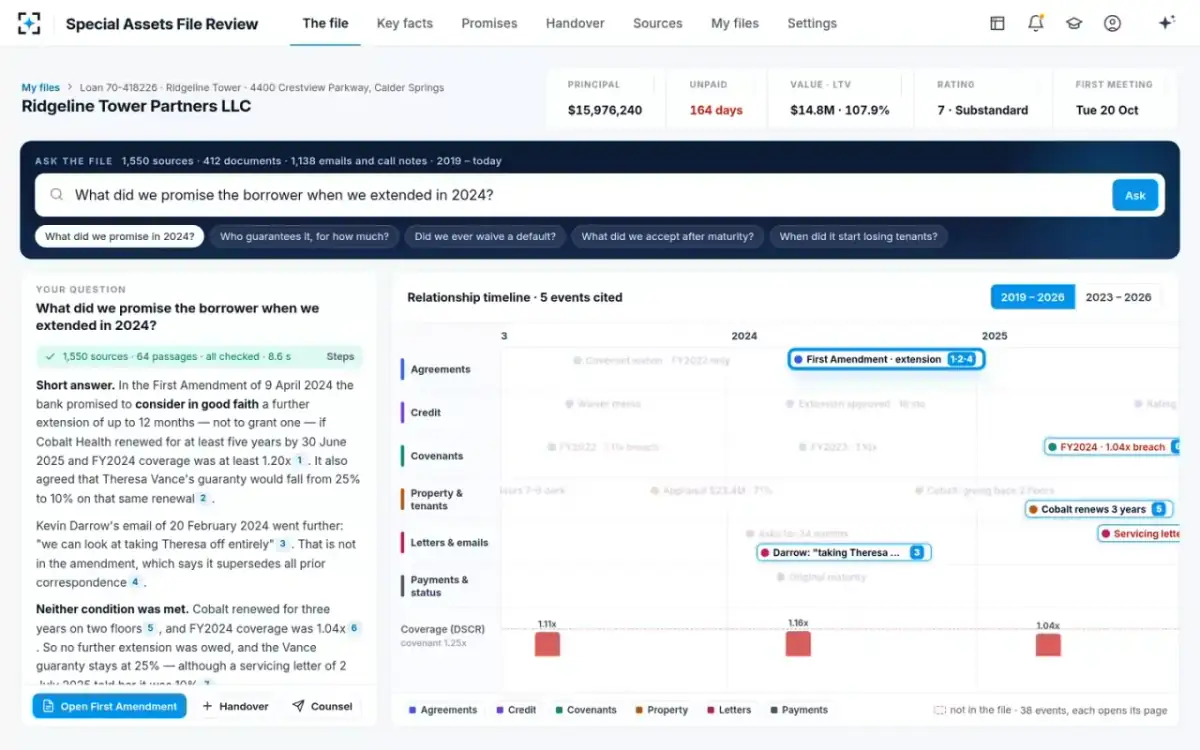Select 'What did we accept after maturity?' chip
Viewport: 1200px width, 750px height.
point(668,237)
